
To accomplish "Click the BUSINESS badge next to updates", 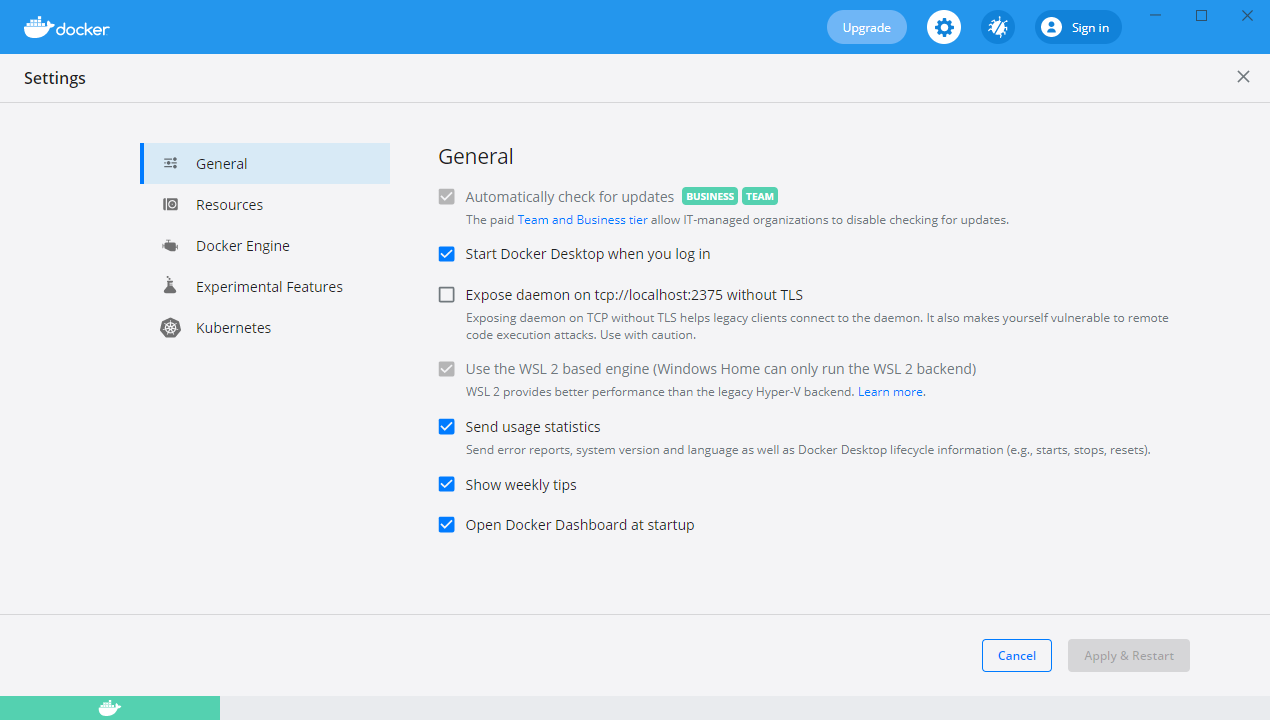I will click(x=710, y=197).
